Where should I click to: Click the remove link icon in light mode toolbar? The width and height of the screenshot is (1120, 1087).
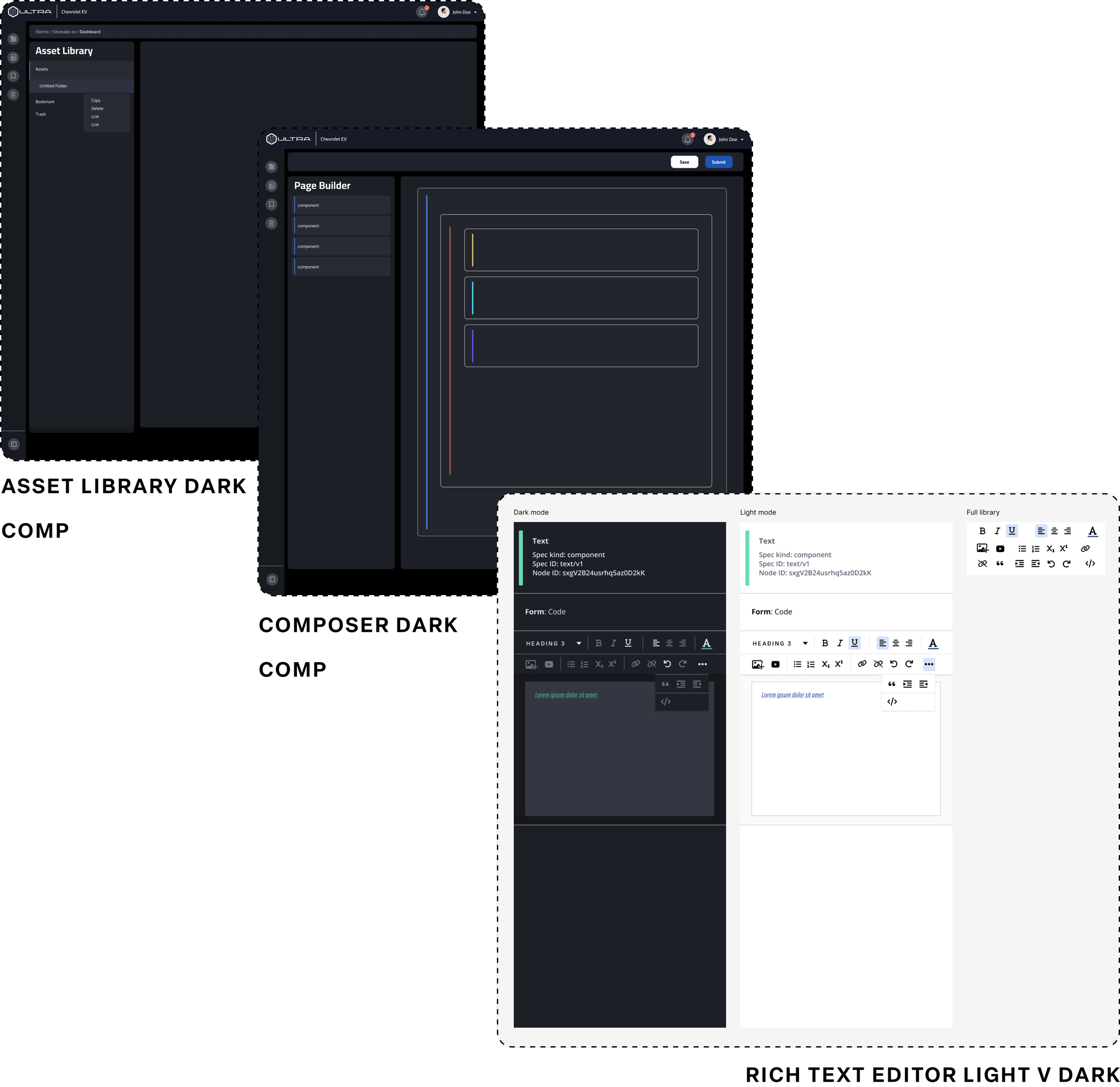coord(878,664)
